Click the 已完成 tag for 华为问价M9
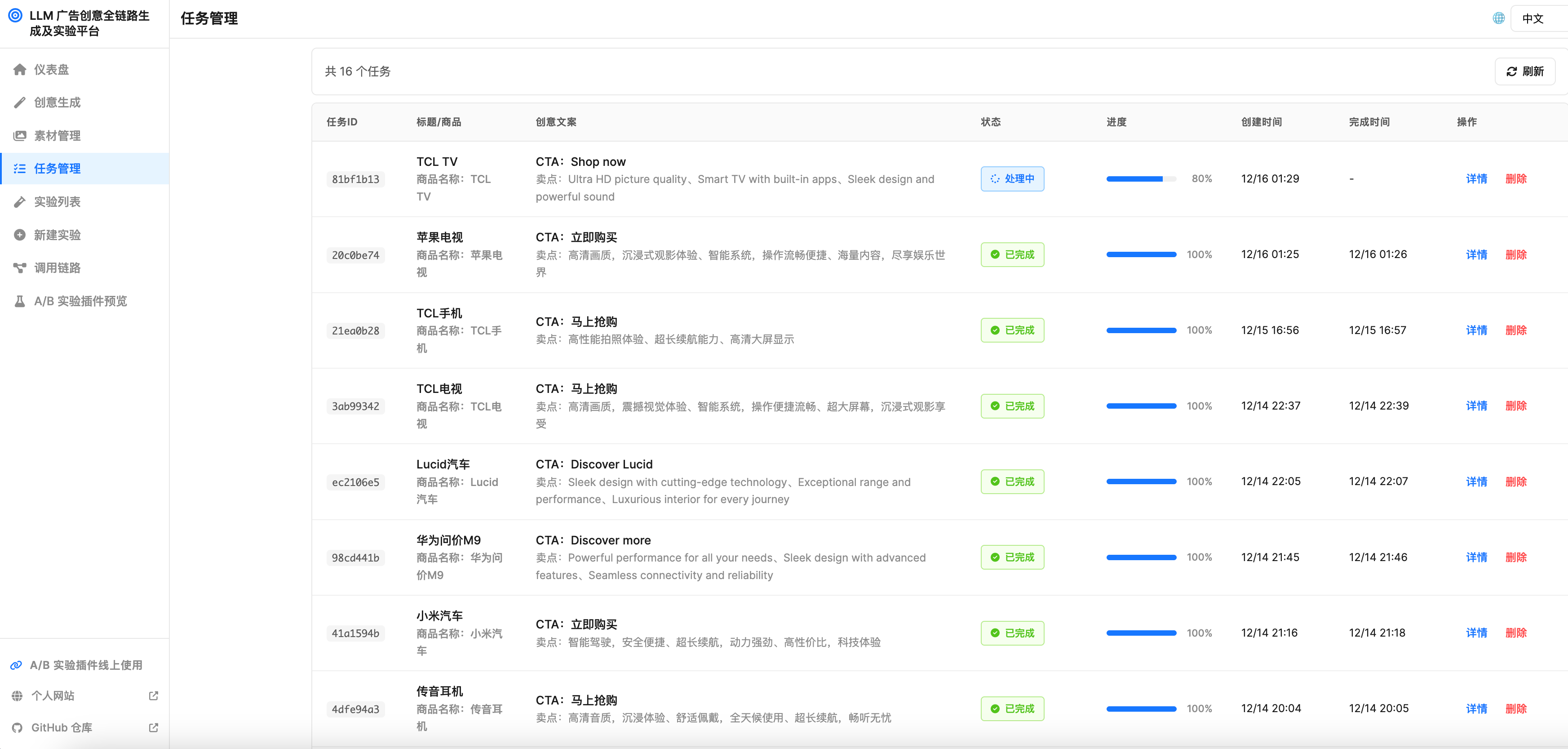This screenshot has height=749, width=1568. (1012, 557)
